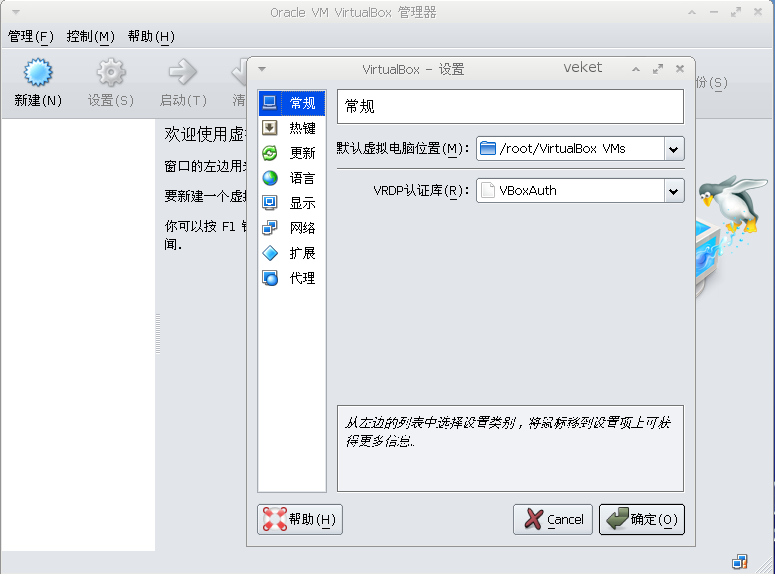Viewport: 775px width, 574px height.
Task: Open the settings dialog window menu arrow
Action: pyautogui.click(x=262, y=69)
